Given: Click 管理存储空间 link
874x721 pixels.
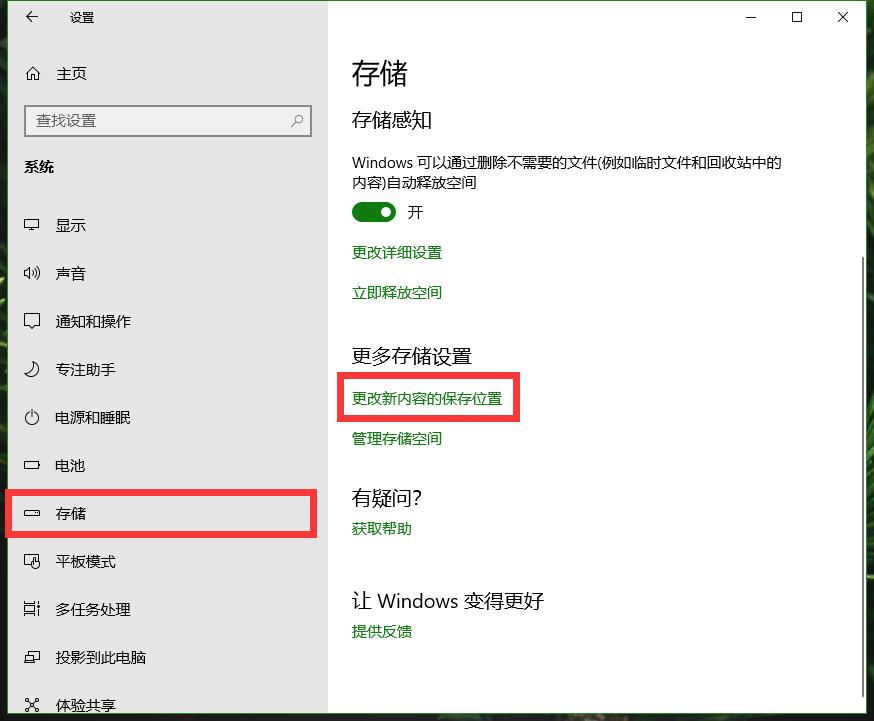Looking at the screenshot, I should 396,438.
